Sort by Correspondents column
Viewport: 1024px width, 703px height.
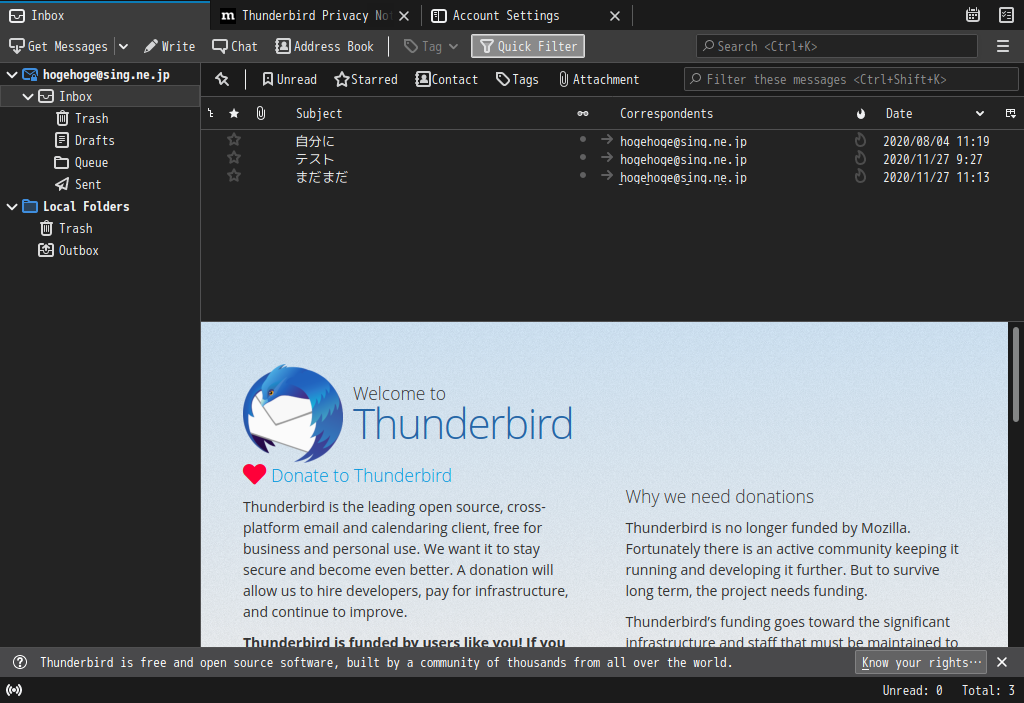click(666, 114)
